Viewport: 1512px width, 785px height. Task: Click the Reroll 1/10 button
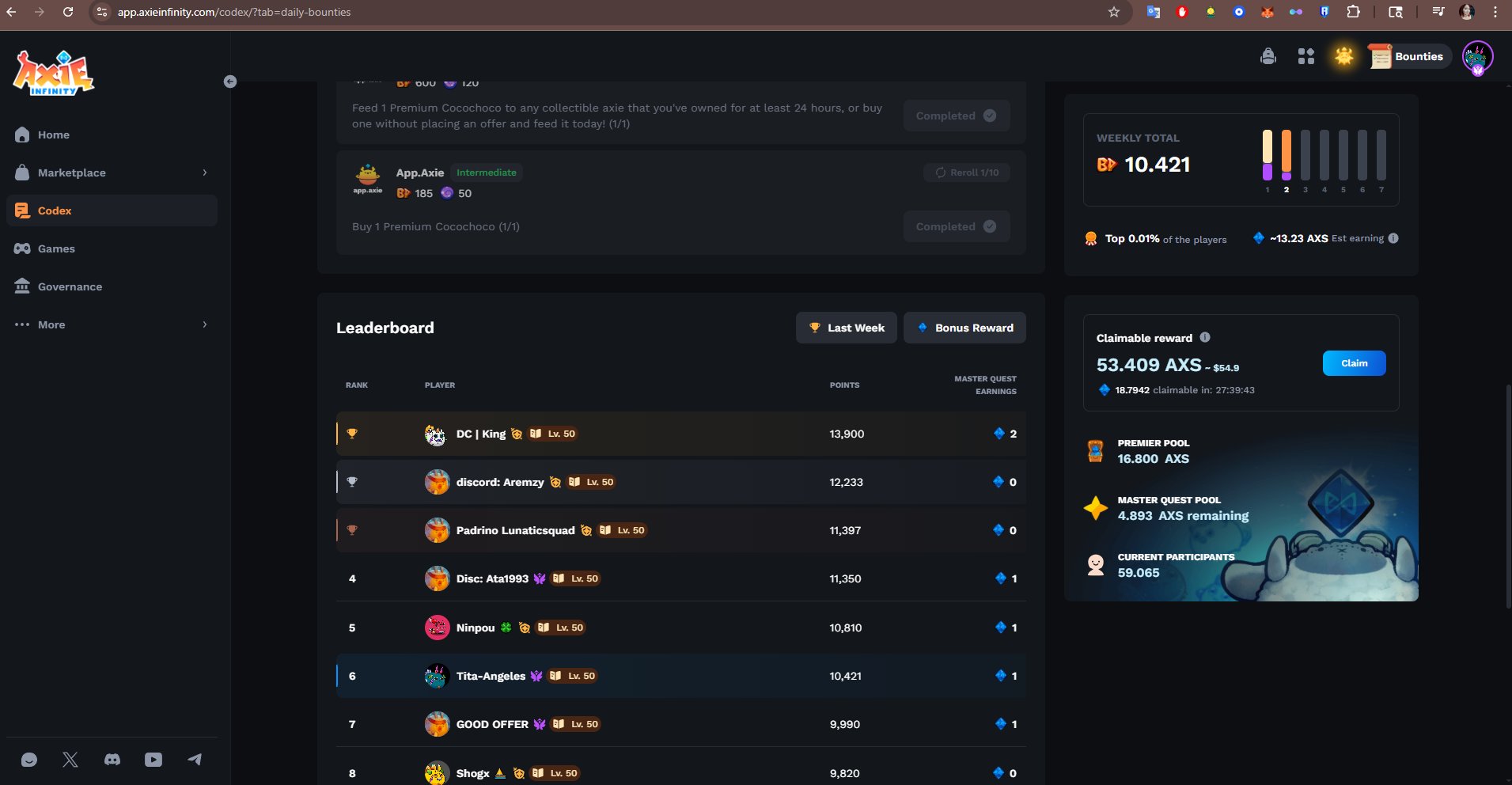coord(966,173)
